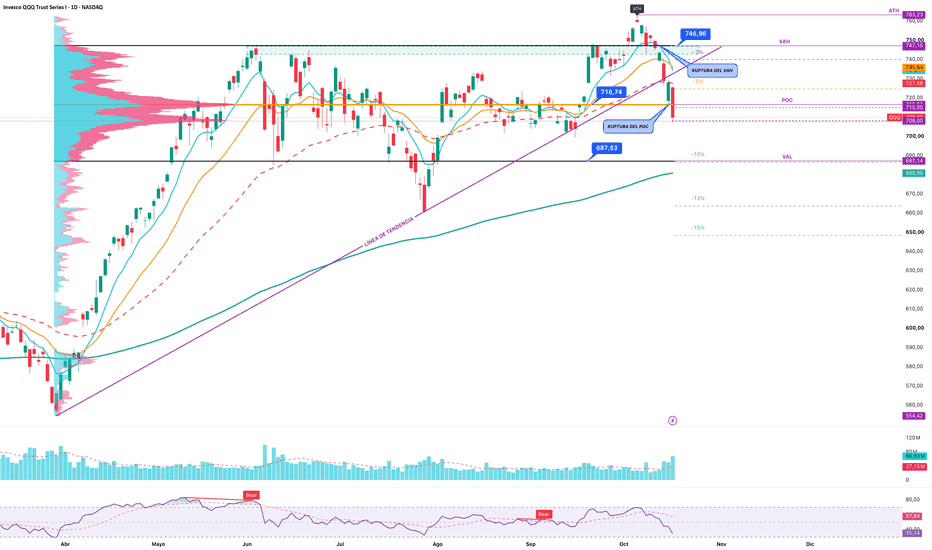This screenshot has height=550, width=932.
Task: Click the 35,14 RSI value tag
Action: [x=912, y=533]
